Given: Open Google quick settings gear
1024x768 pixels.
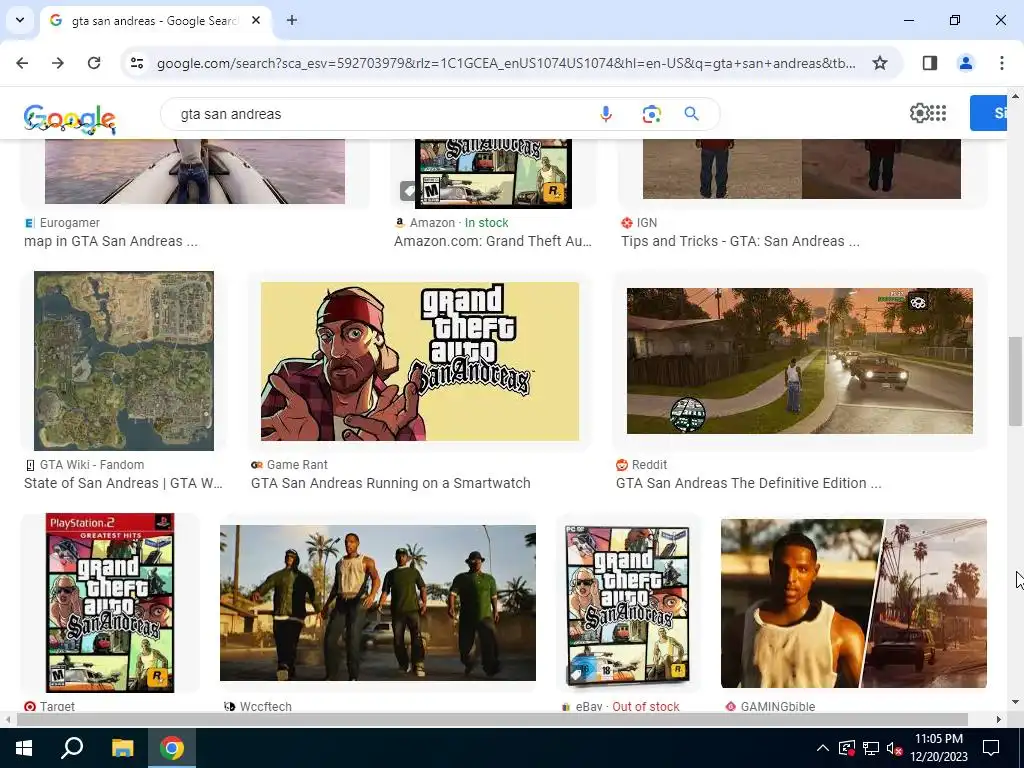Looking at the screenshot, I should (x=918, y=113).
